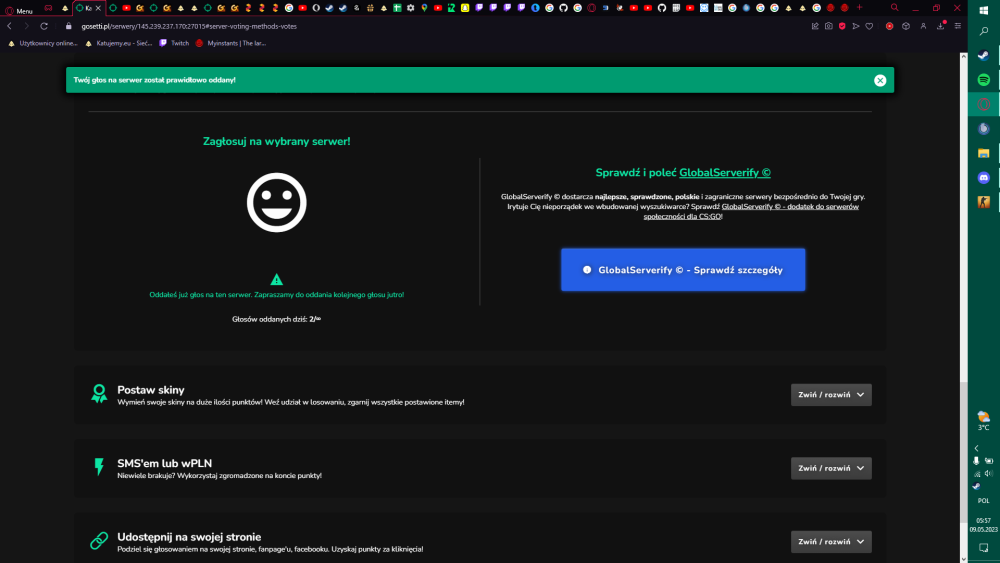Click the chain link icon by Udostępnij na swojej stronie
This screenshot has width=1000, height=563.
tap(99, 541)
